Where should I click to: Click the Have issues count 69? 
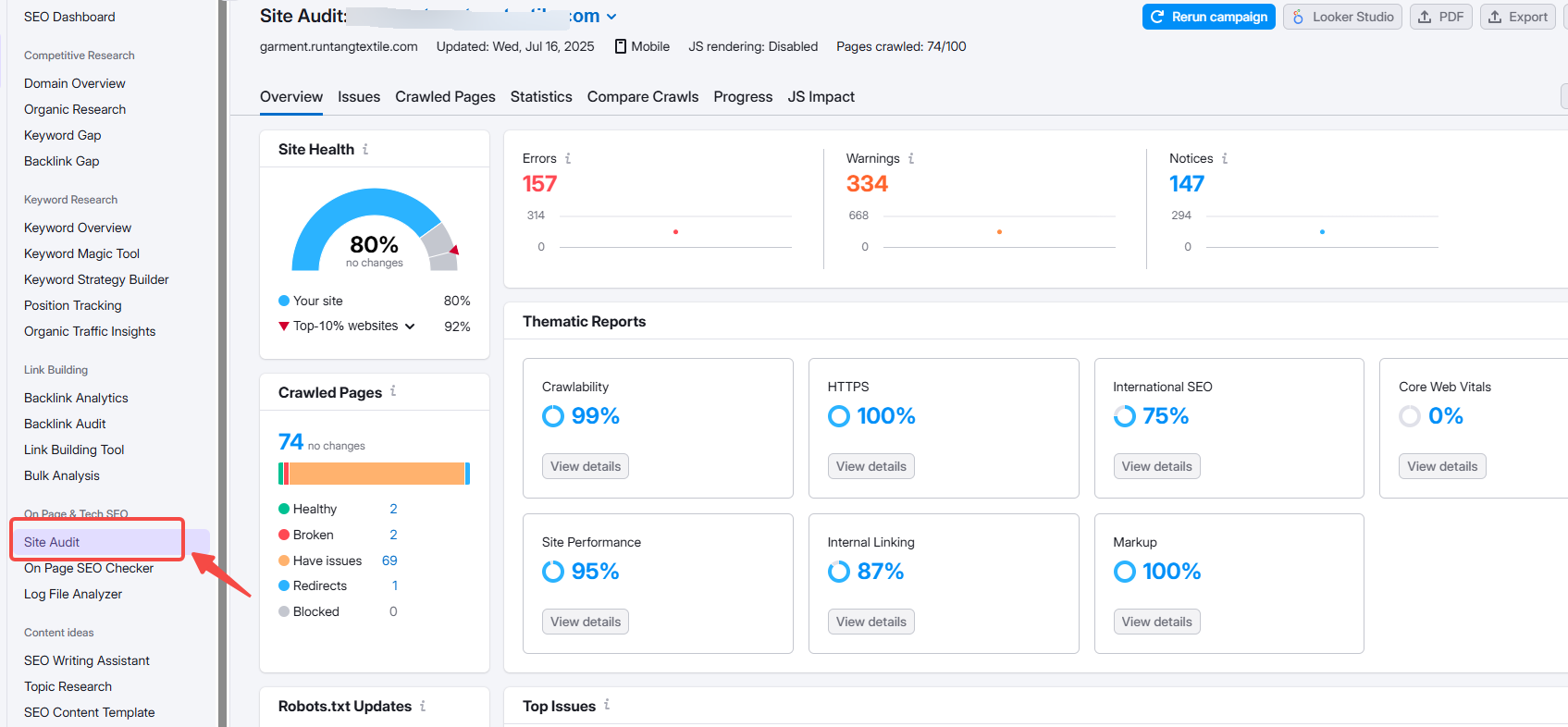pyautogui.click(x=389, y=561)
